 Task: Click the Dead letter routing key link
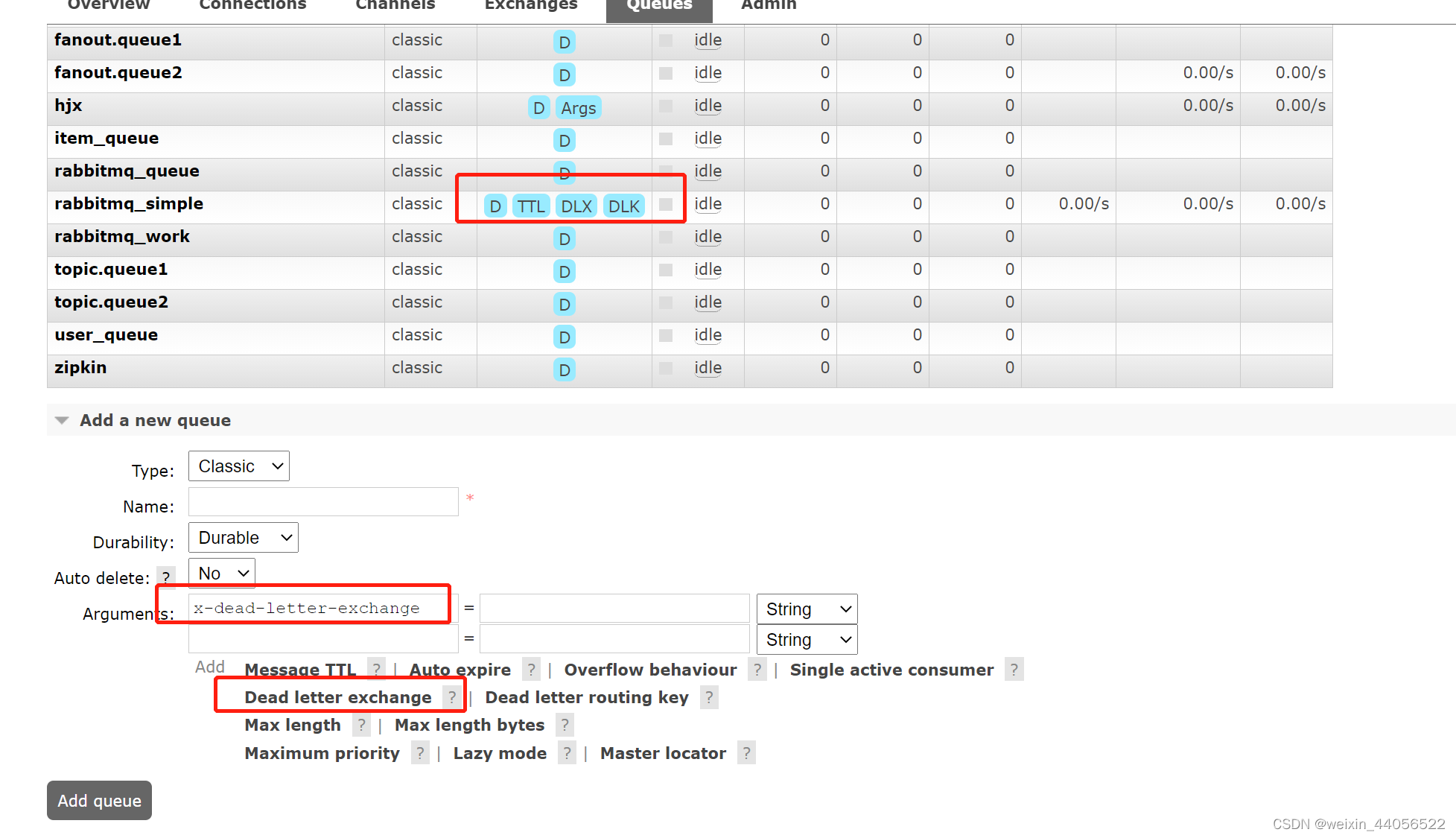point(586,697)
